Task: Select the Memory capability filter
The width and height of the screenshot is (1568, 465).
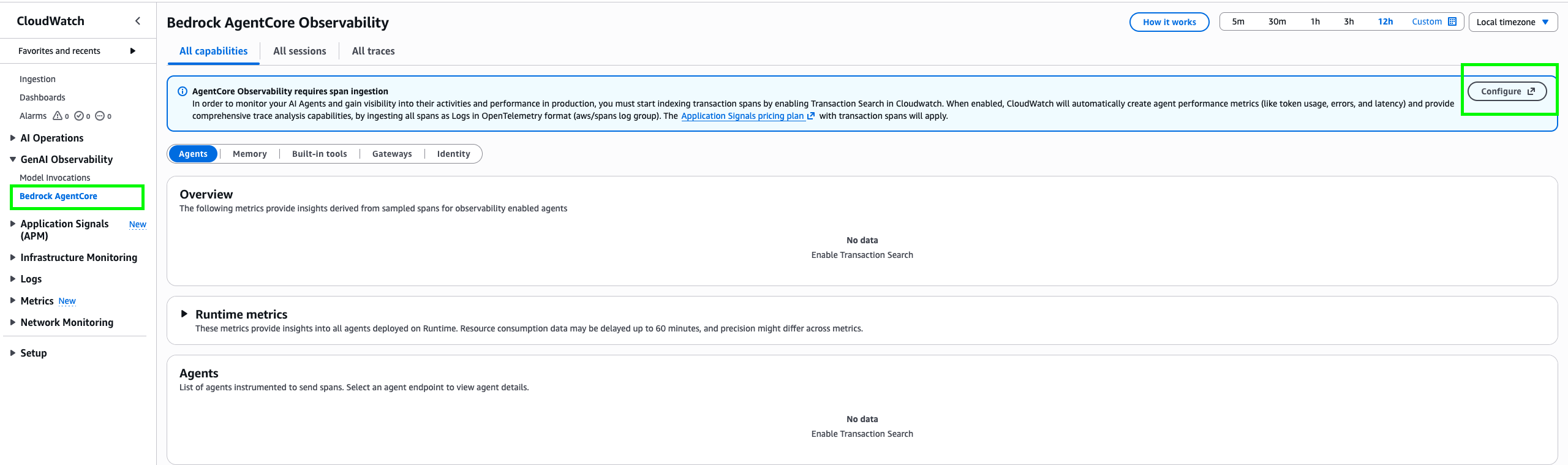Action: [x=249, y=154]
